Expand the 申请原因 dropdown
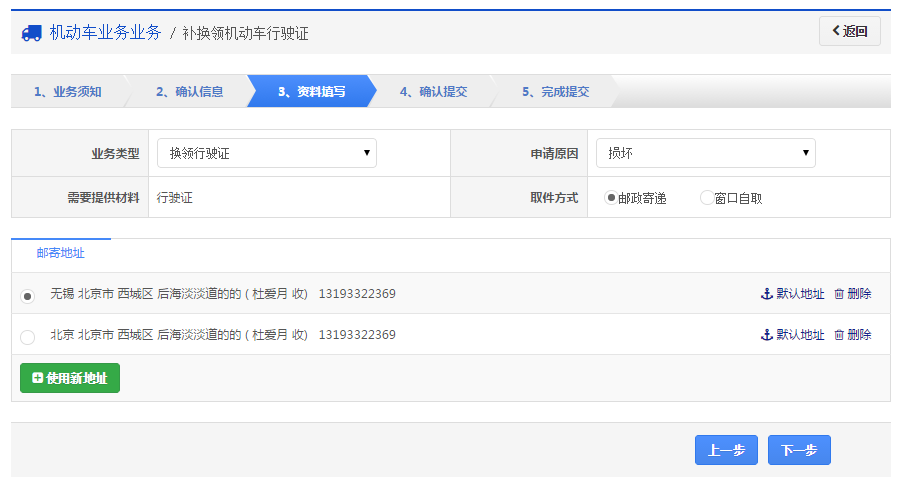Image resolution: width=910 pixels, height=484 pixels. point(705,153)
